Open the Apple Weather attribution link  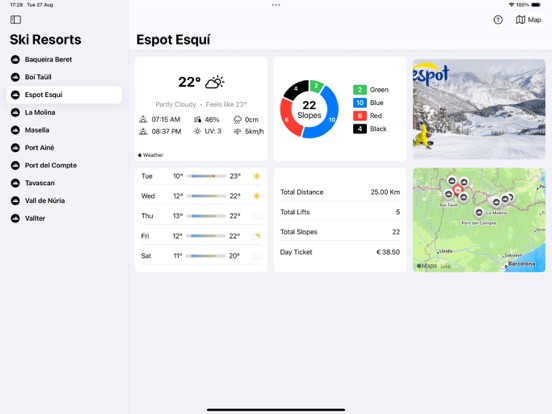[151, 155]
